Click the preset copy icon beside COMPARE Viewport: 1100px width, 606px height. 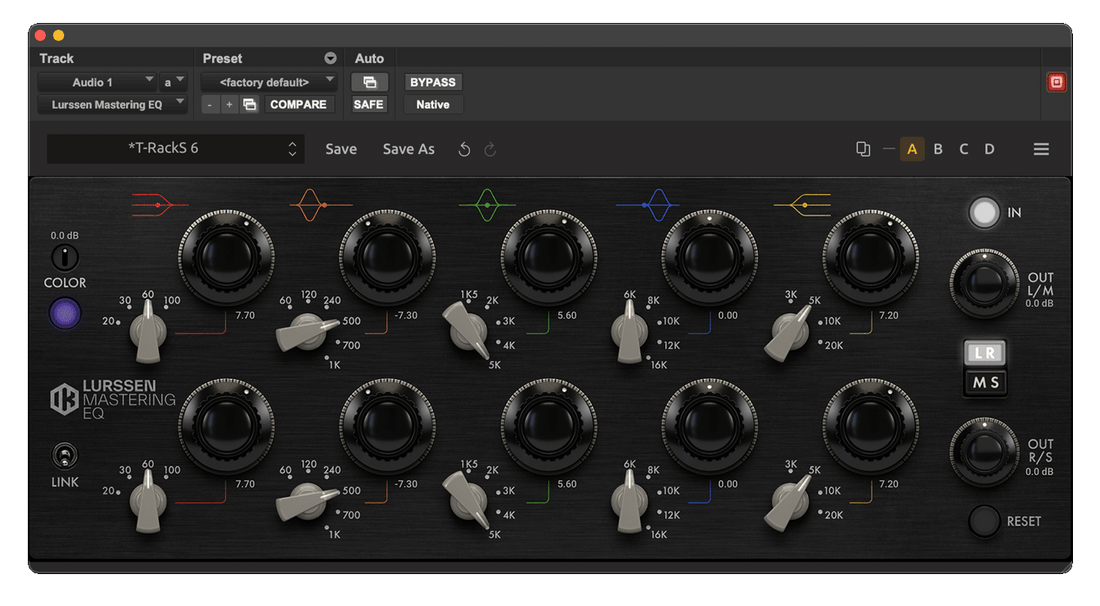pos(249,105)
